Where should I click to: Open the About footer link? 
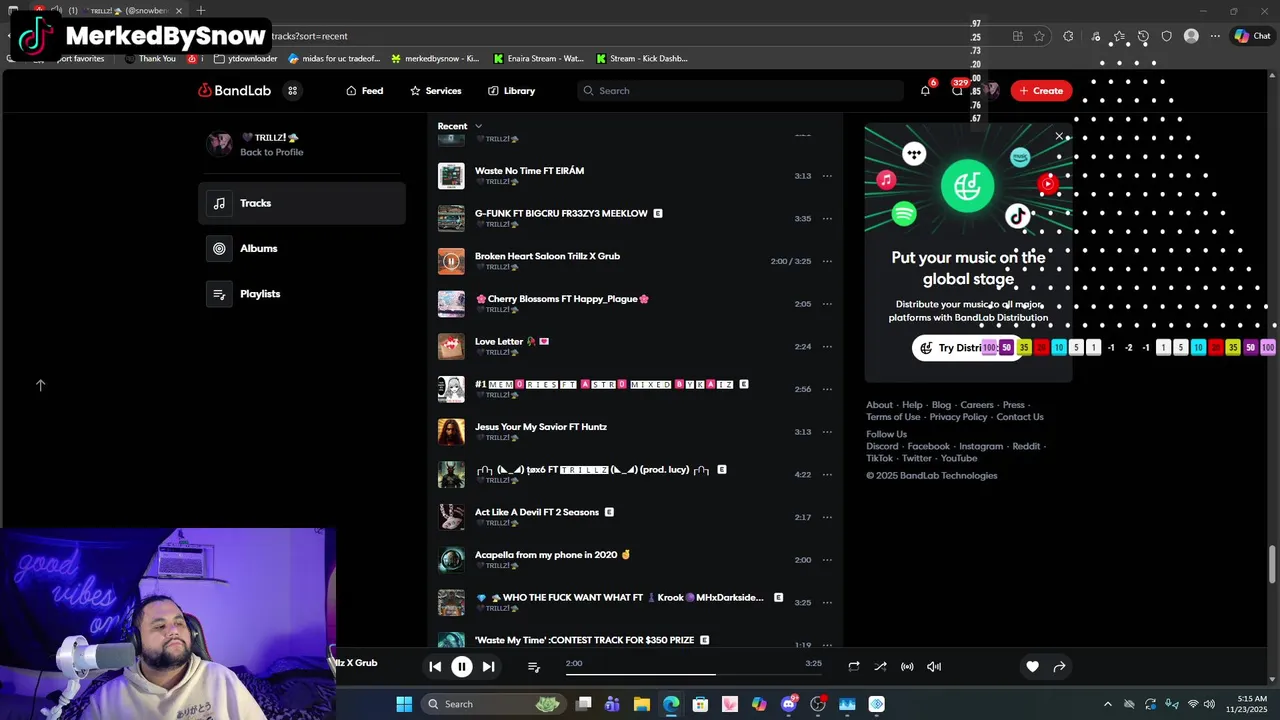tap(880, 405)
